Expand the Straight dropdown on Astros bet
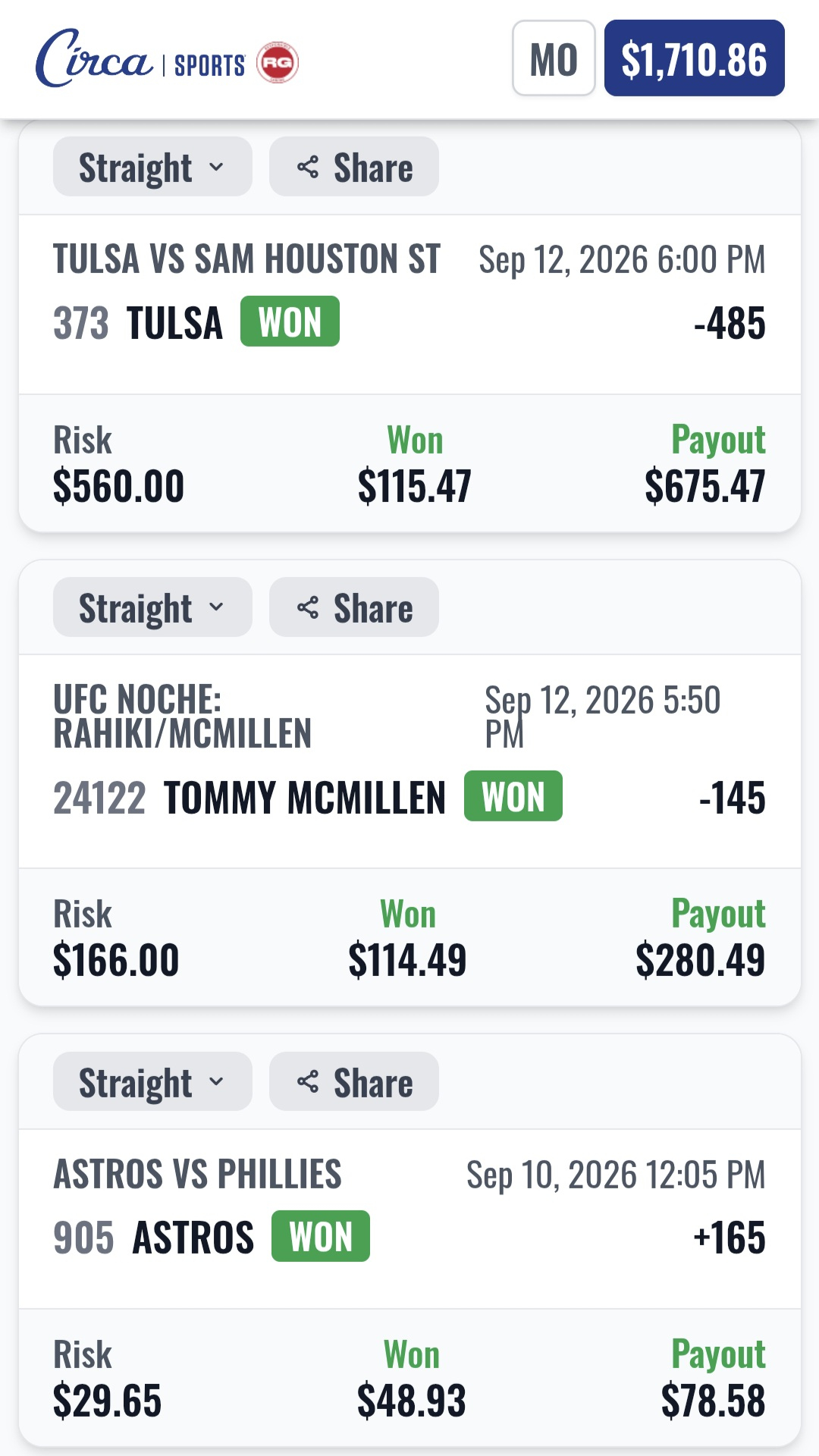The width and height of the screenshot is (819, 1456). pos(152,1082)
